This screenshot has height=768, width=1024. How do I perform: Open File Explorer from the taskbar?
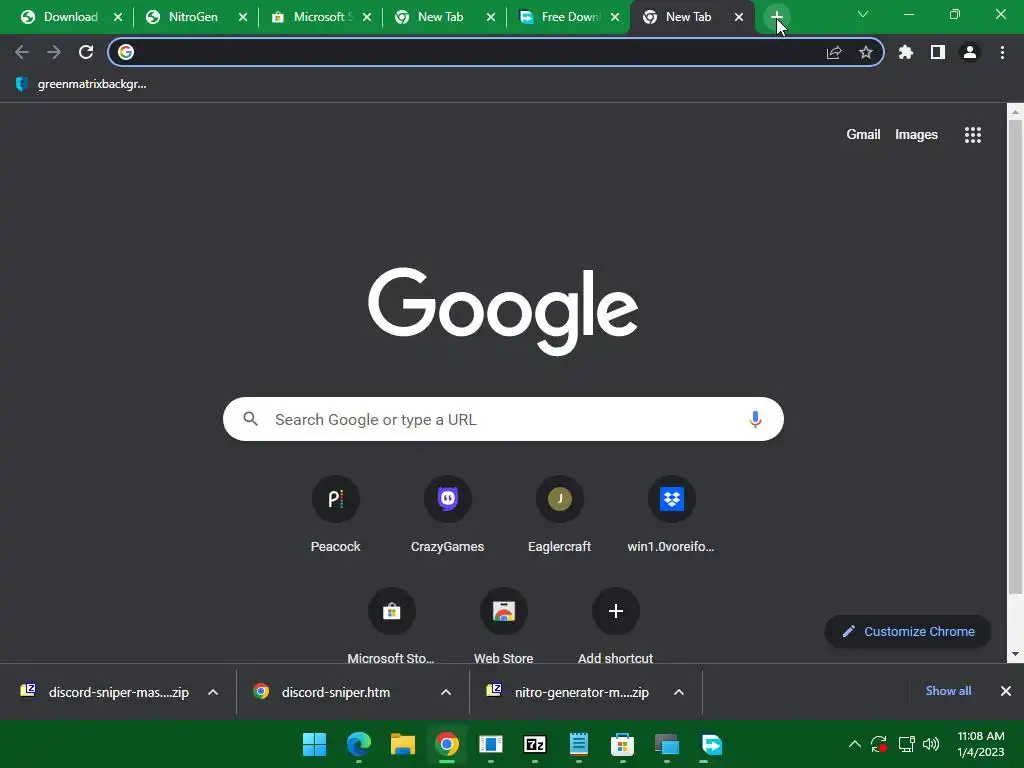click(403, 744)
